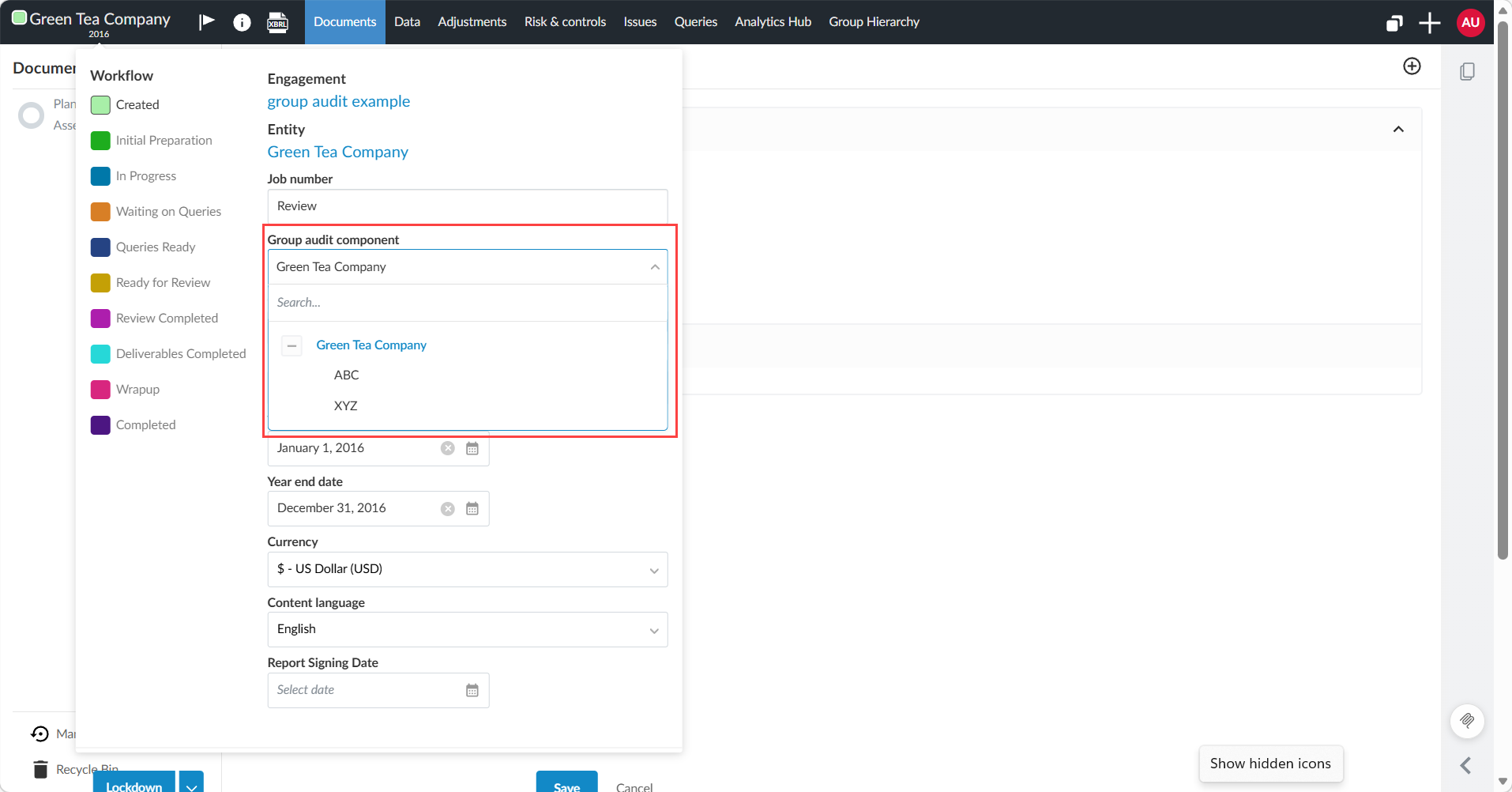Select the Created workflow status

125,104
